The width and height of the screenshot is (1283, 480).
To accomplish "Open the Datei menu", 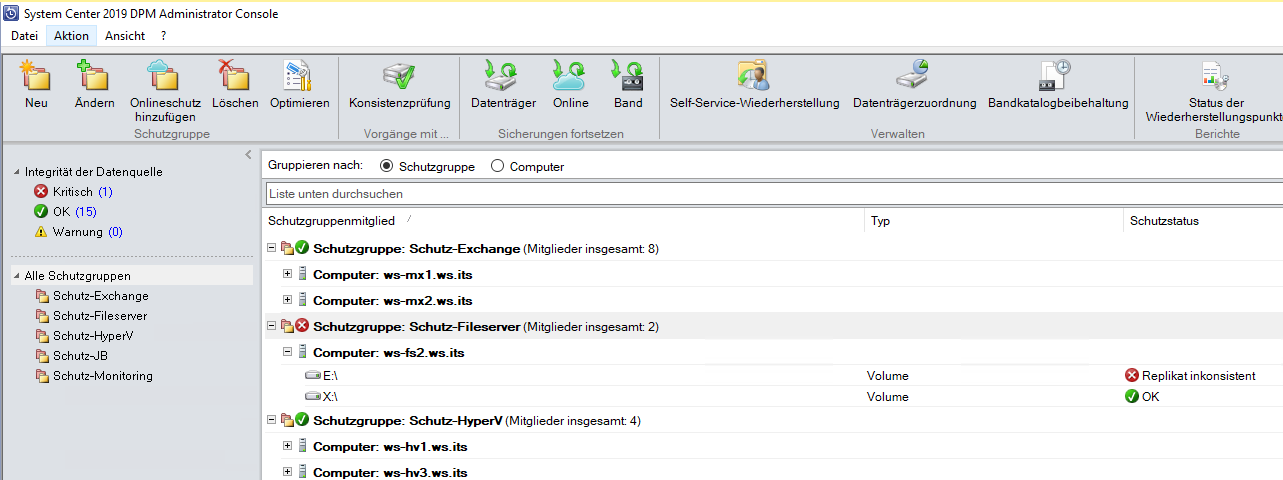I will [x=24, y=36].
